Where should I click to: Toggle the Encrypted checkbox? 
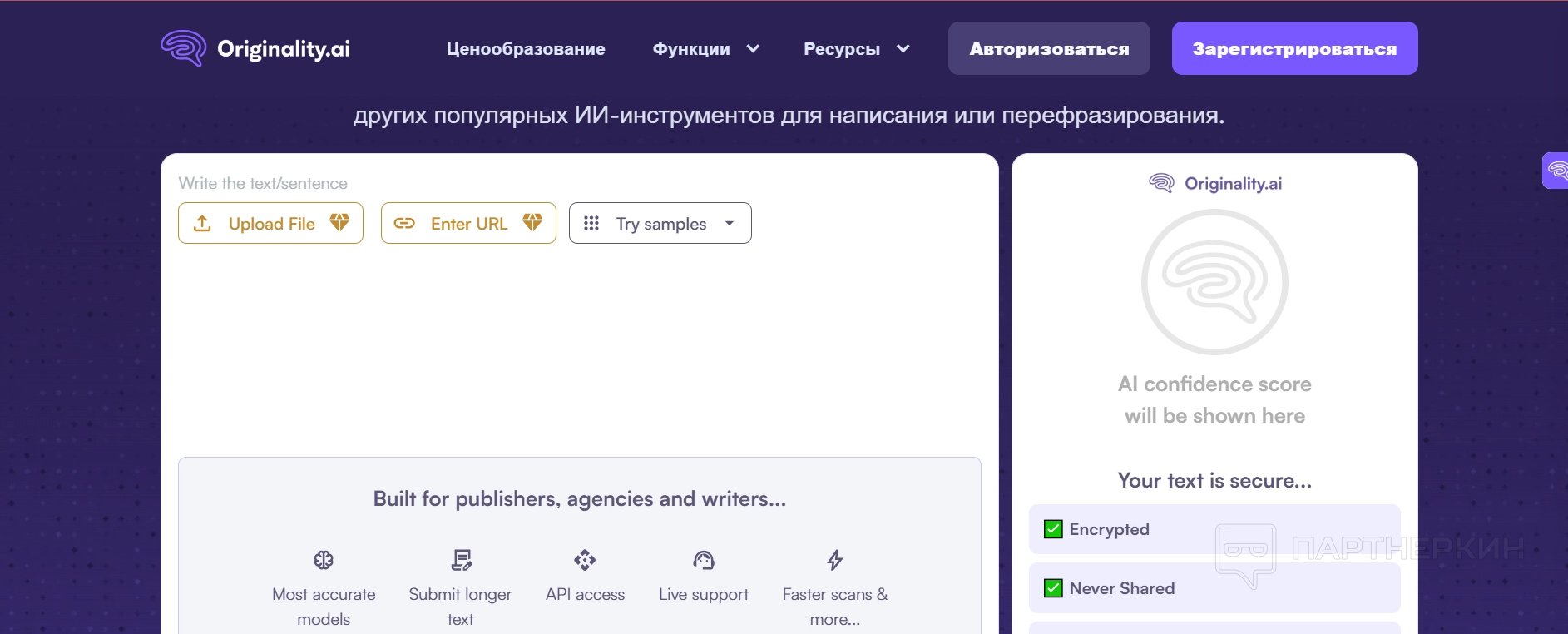(1053, 529)
